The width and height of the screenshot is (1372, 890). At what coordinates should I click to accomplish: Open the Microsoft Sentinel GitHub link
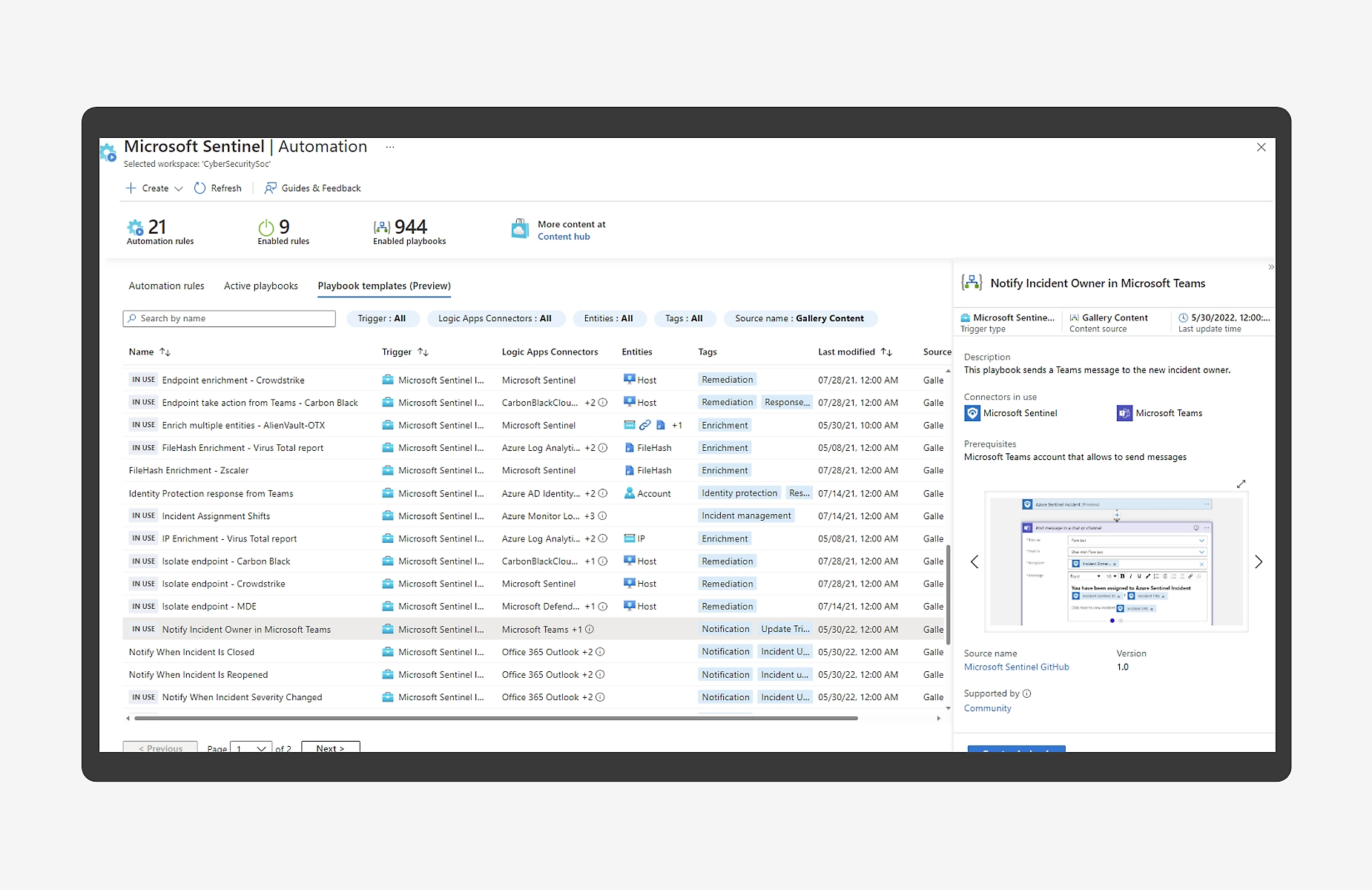(1016, 667)
